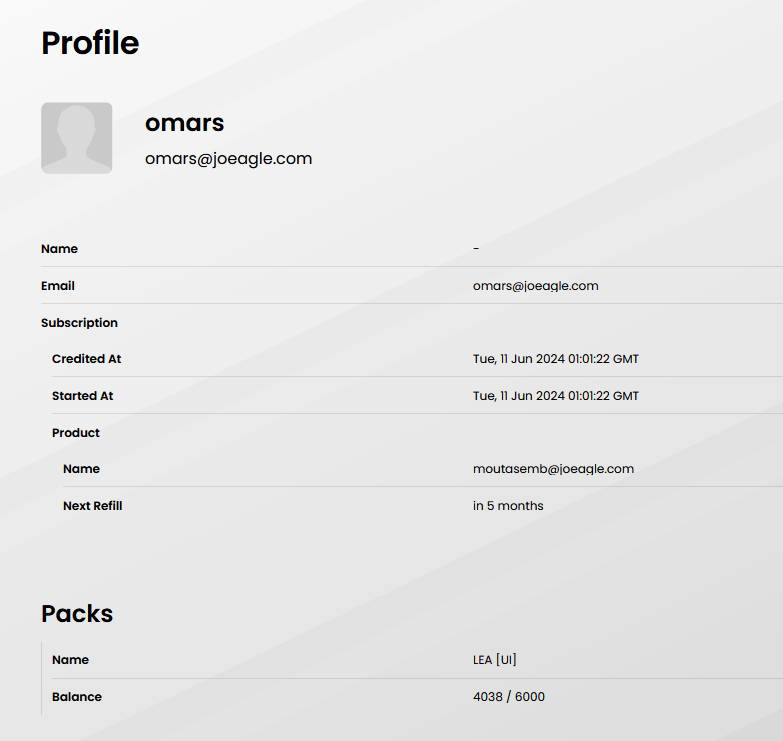The height and width of the screenshot is (741, 783).
Task: Click the Email row label
Action: point(58,286)
